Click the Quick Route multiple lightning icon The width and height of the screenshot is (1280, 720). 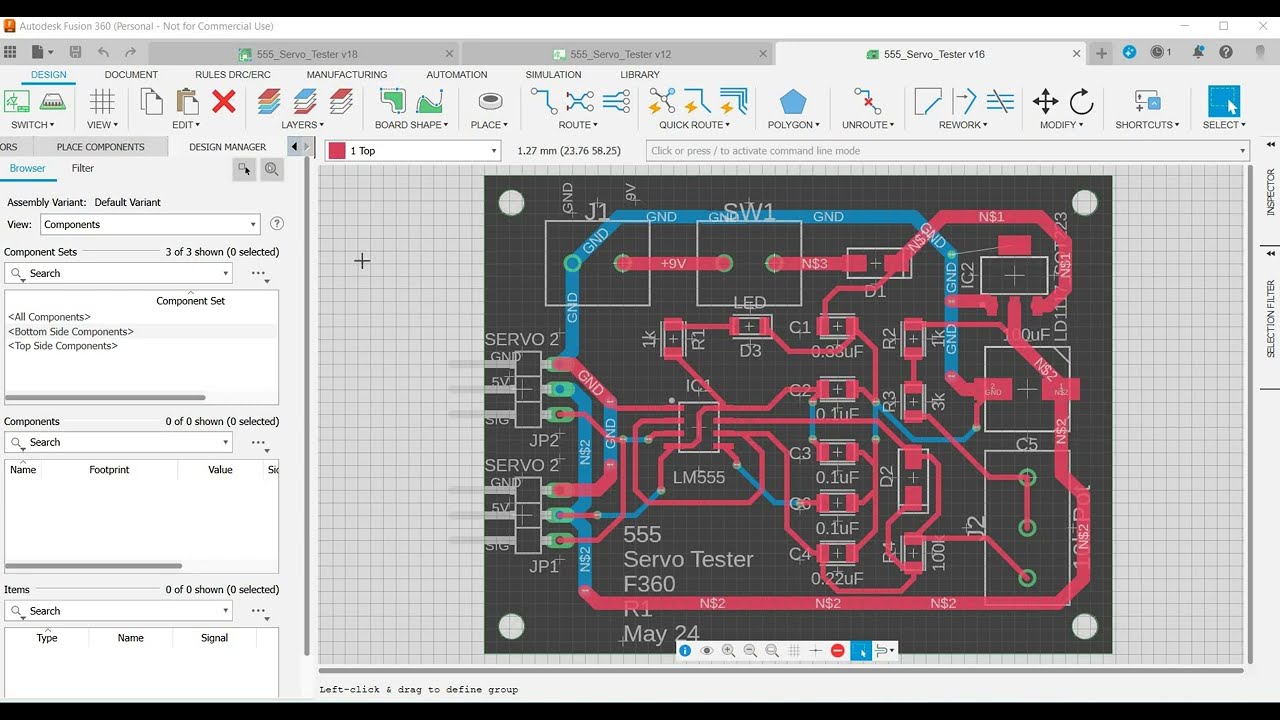pyautogui.click(x=734, y=101)
